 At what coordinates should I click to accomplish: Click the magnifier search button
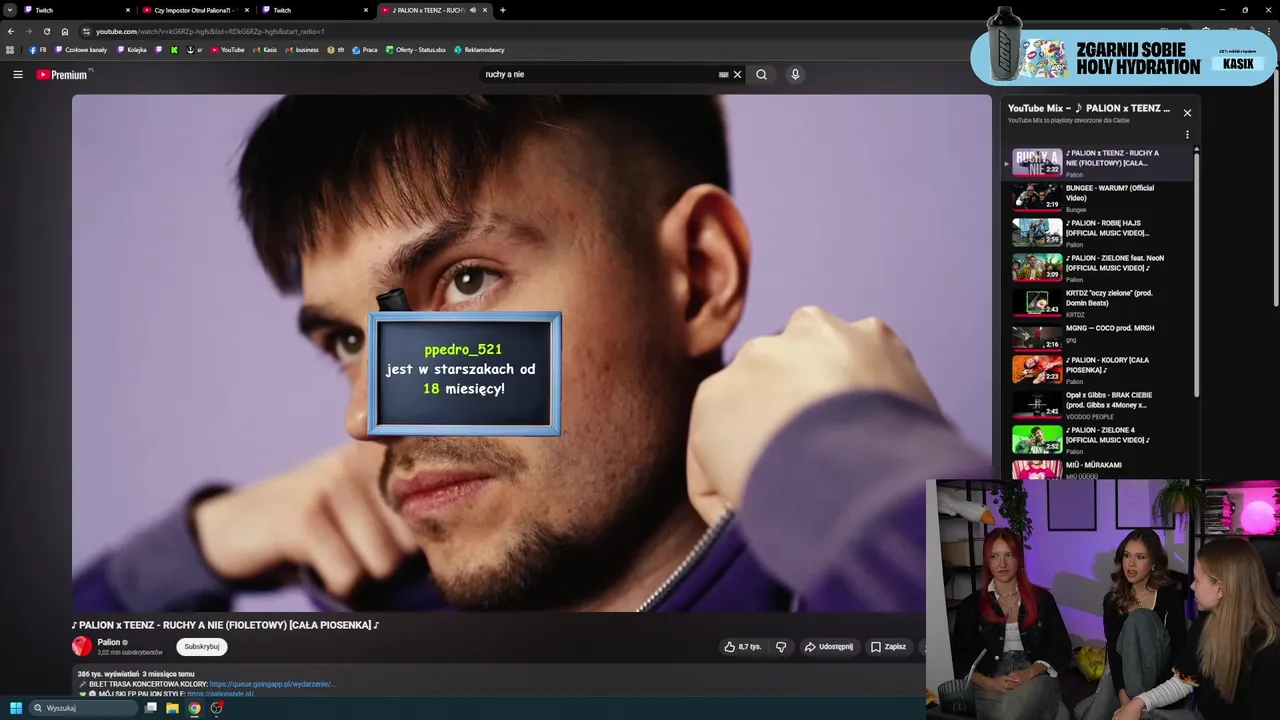[761, 74]
